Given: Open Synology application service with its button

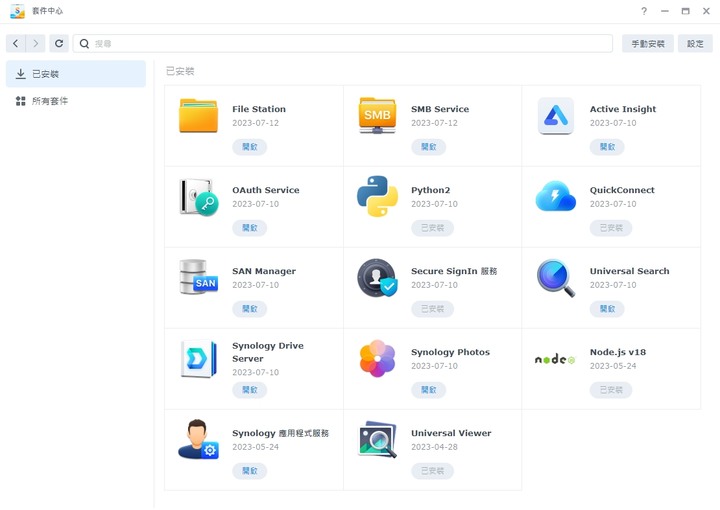Looking at the screenshot, I should pos(249,471).
